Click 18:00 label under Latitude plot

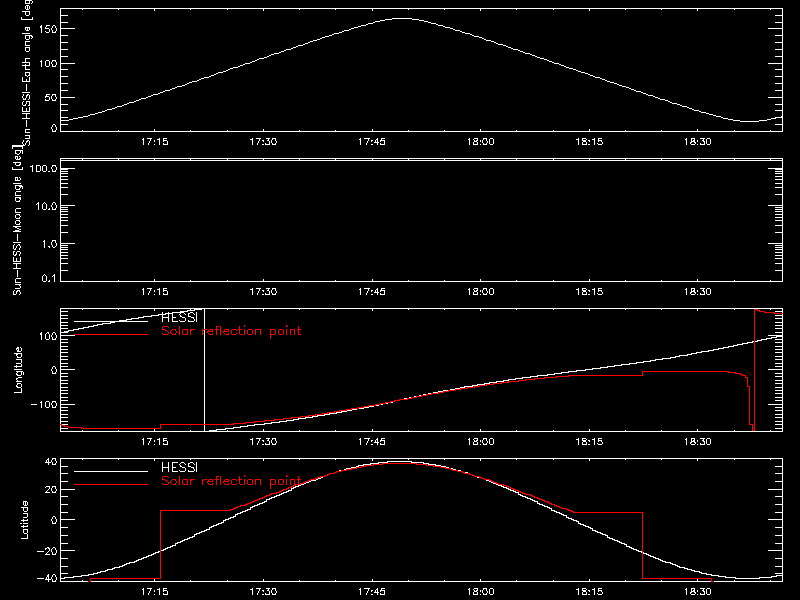[481, 591]
